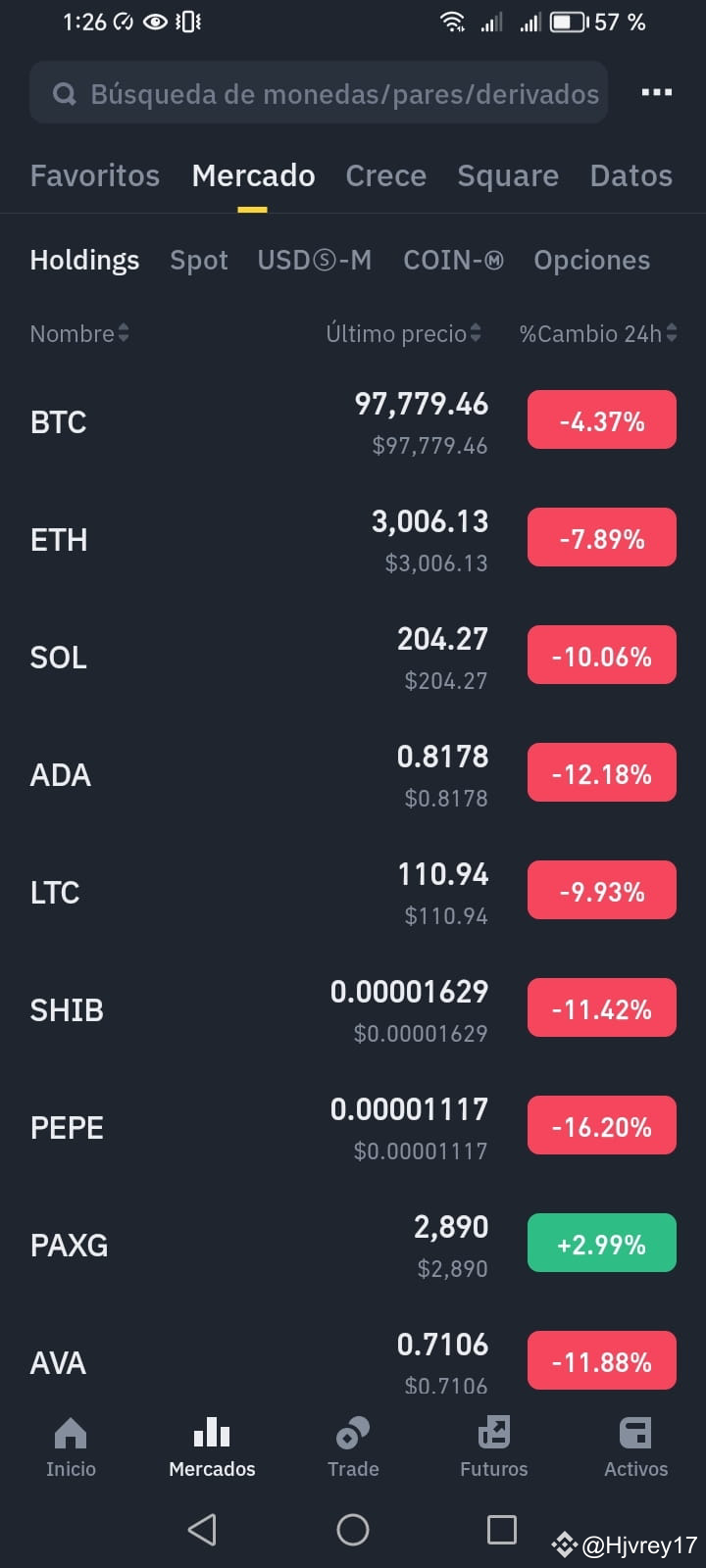The height and width of the screenshot is (1568, 706).
Task: Open the Trade icon in bottom bar
Action: coord(353,1433)
